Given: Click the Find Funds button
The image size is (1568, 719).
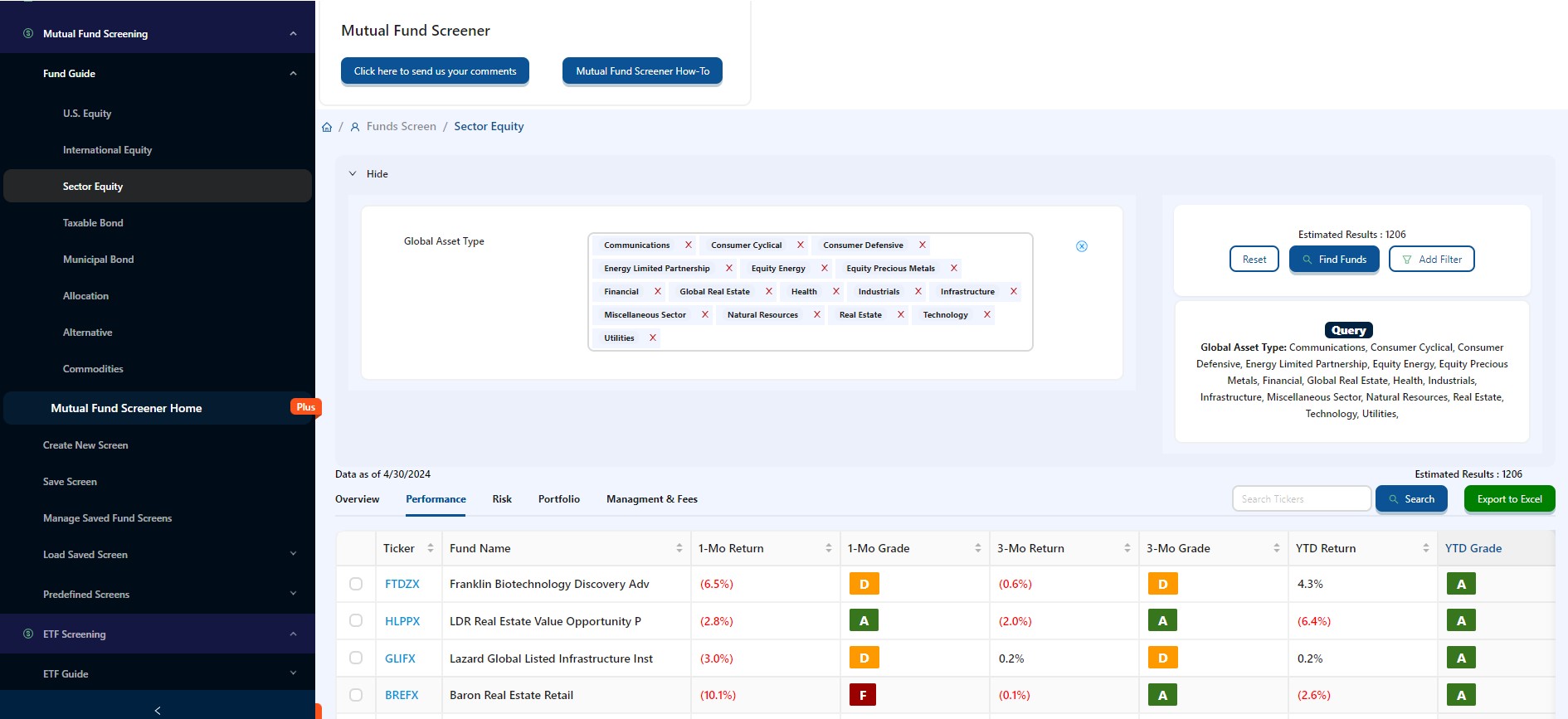Looking at the screenshot, I should pyautogui.click(x=1334, y=260).
